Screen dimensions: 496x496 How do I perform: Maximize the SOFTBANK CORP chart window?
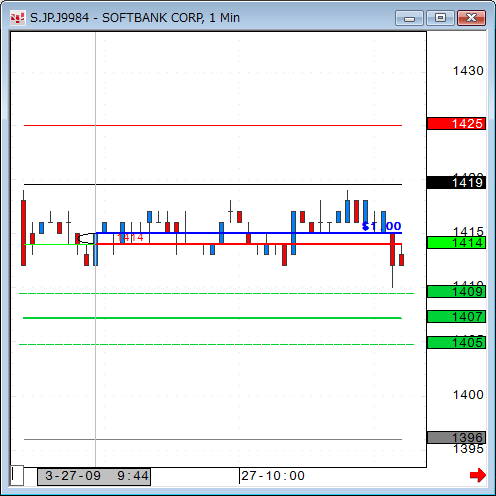(x=440, y=18)
